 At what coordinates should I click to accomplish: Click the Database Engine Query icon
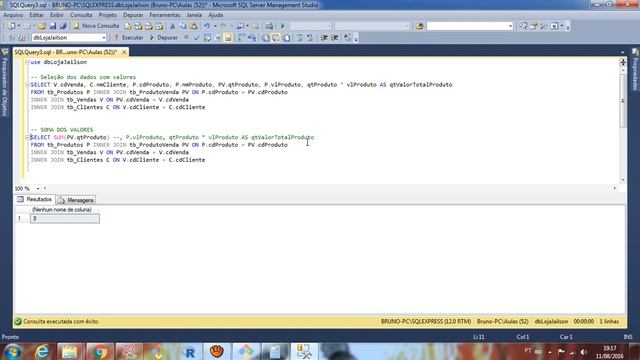128,26
